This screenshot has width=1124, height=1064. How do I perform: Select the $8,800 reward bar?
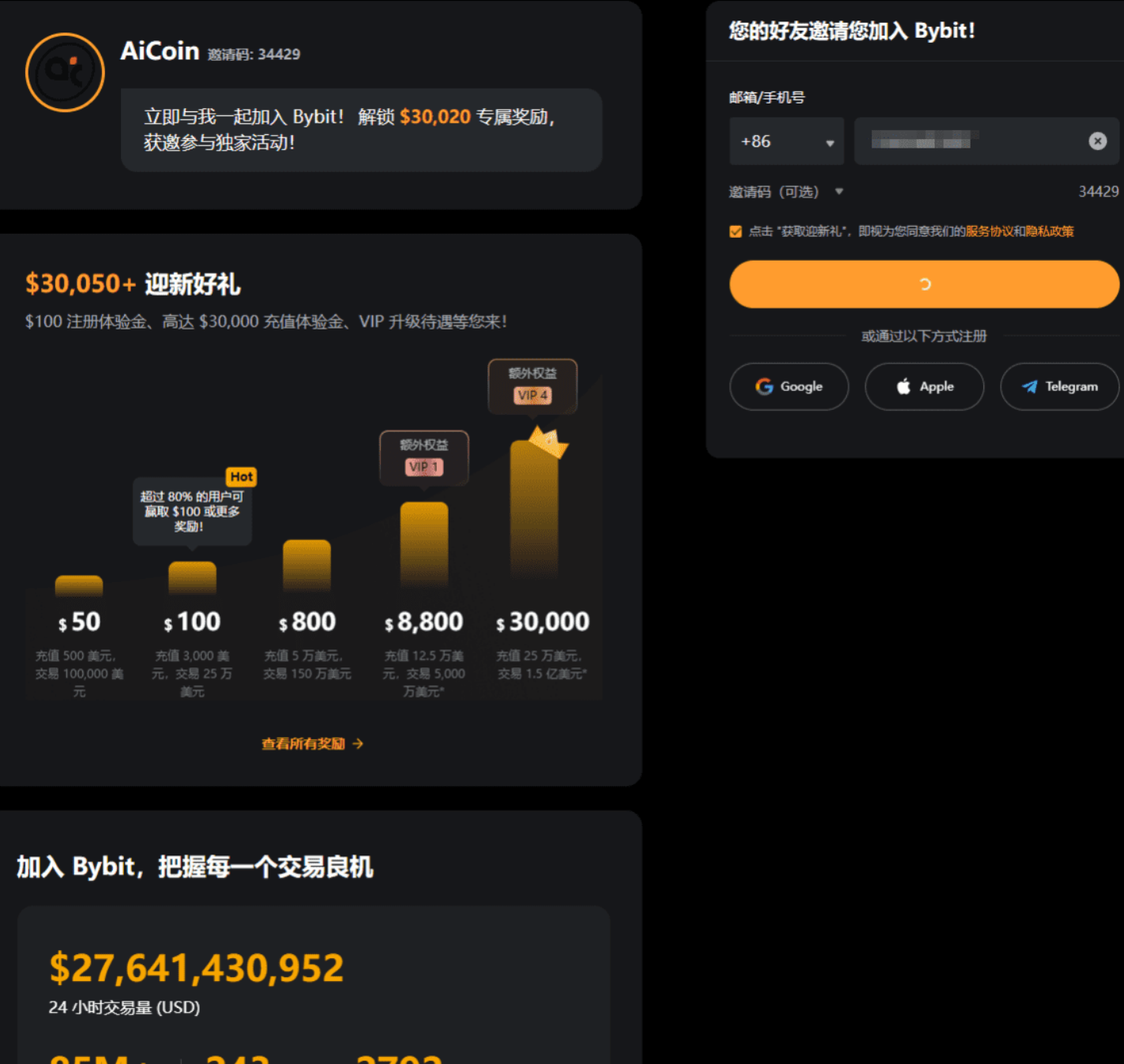click(424, 546)
